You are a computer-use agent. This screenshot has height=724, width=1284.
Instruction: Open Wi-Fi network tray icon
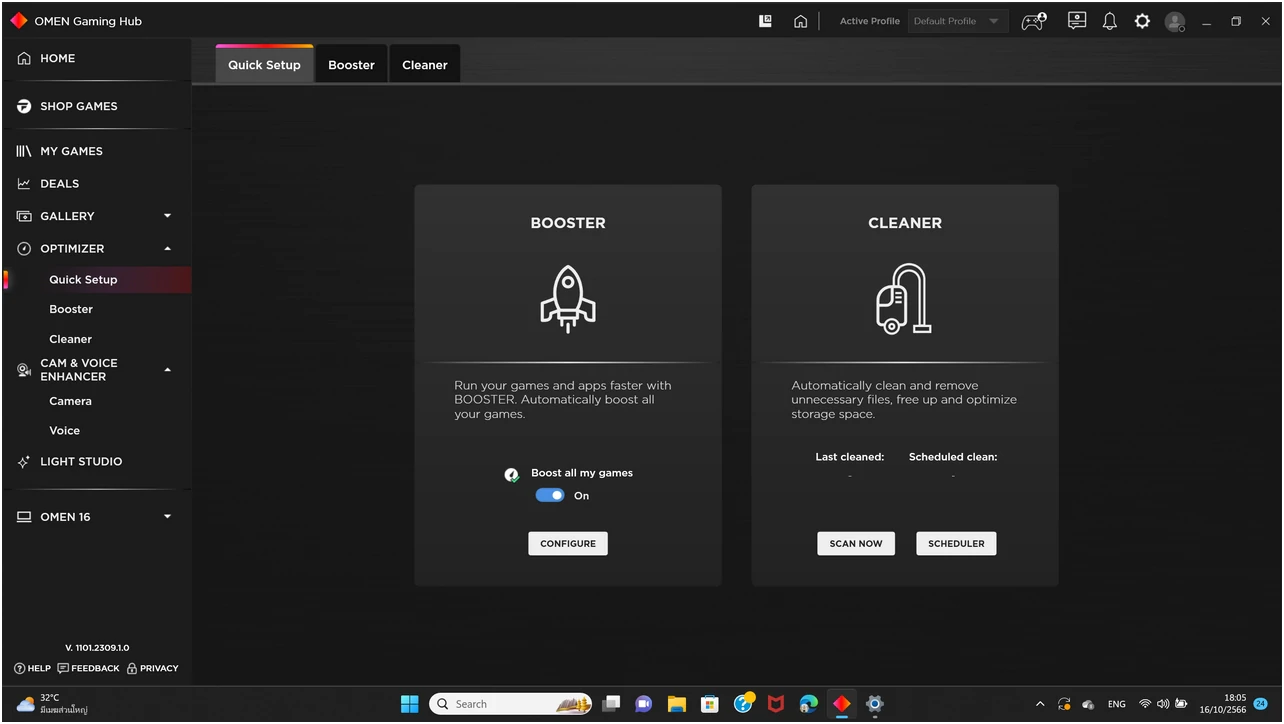coord(1145,704)
